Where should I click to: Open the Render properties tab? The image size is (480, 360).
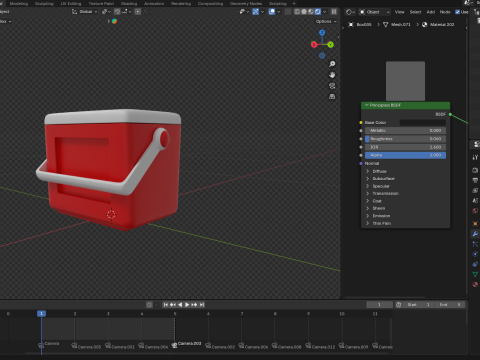(475, 170)
